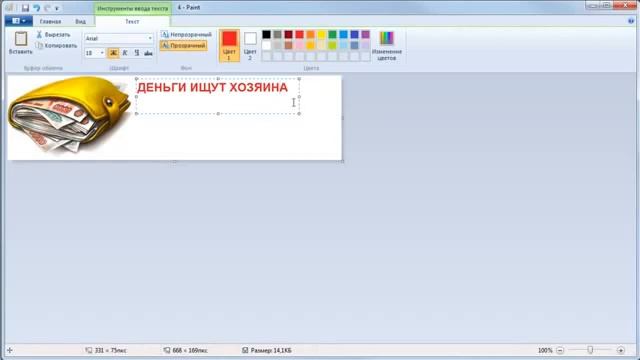Image resolution: width=640 pixels, height=360 pixels.
Task: Pick the pink color swatch
Action: (x=300, y=45)
